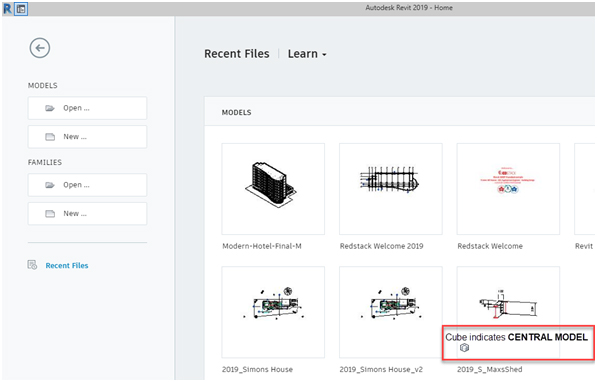Click the Revit R logo icon
The height and width of the screenshot is (382, 597).
[x=7, y=8]
